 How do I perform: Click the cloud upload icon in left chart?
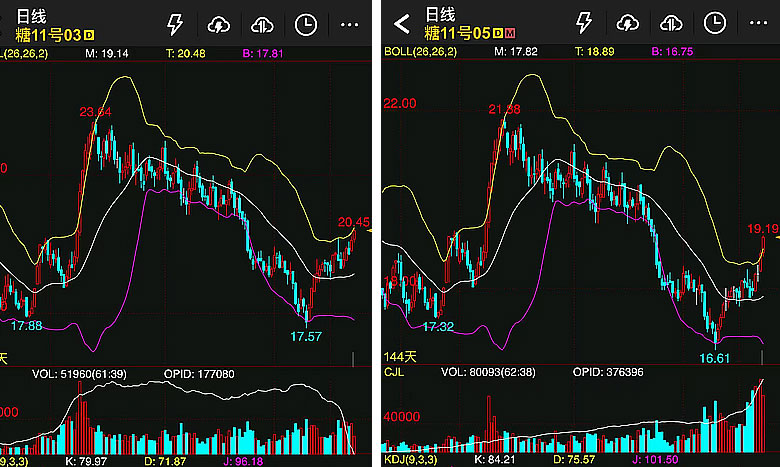pyautogui.click(x=261, y=23)
